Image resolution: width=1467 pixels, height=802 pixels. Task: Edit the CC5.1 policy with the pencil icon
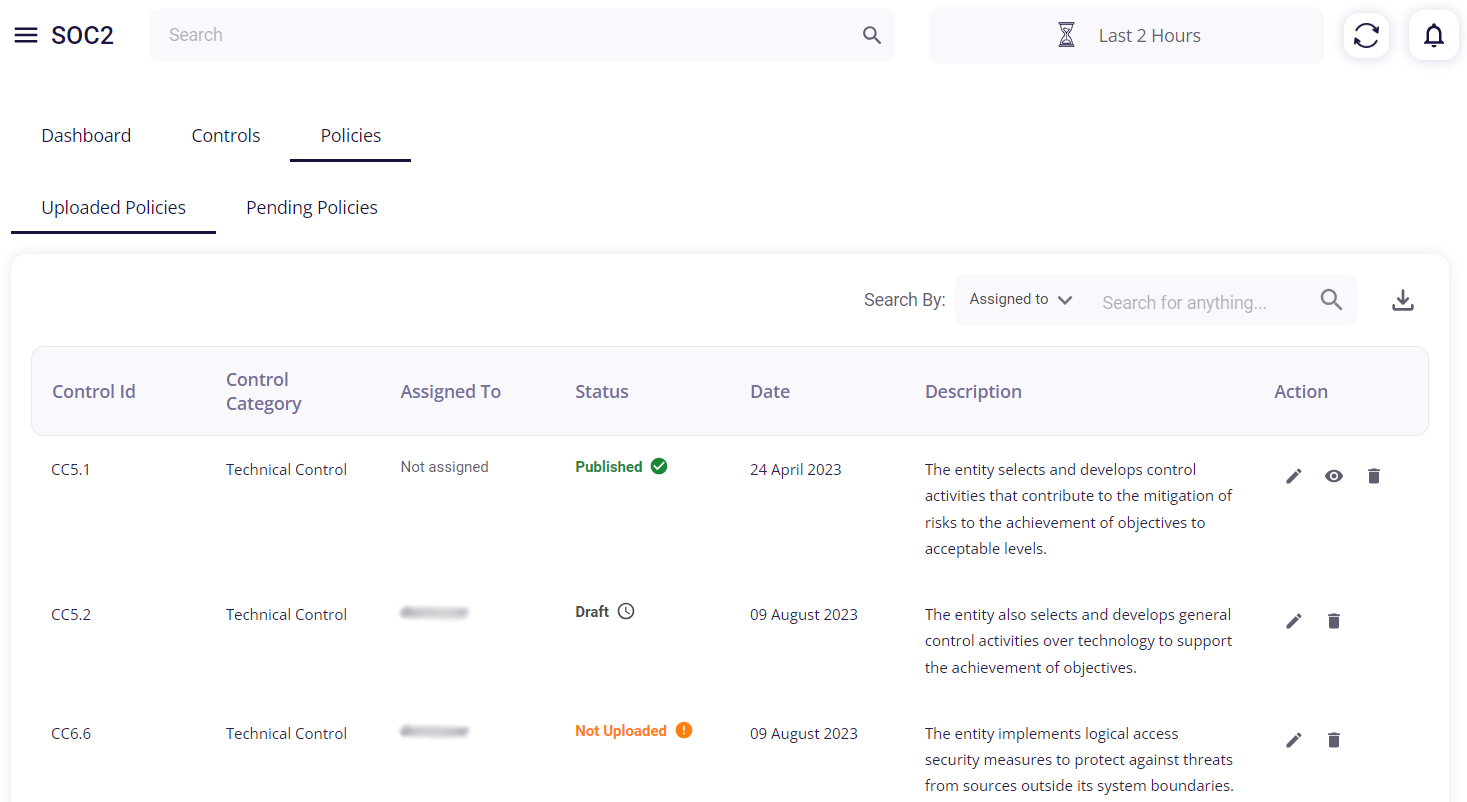point(1294,476)
